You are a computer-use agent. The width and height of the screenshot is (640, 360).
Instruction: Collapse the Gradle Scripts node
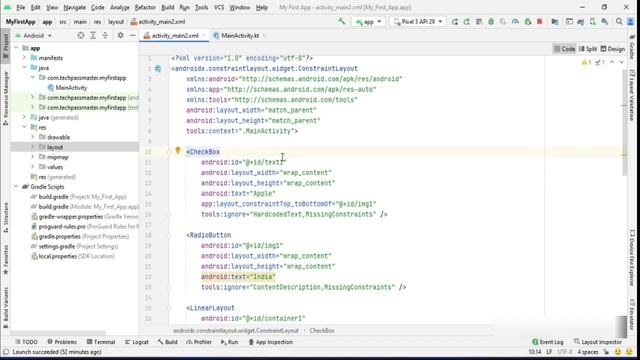(16, 187)
